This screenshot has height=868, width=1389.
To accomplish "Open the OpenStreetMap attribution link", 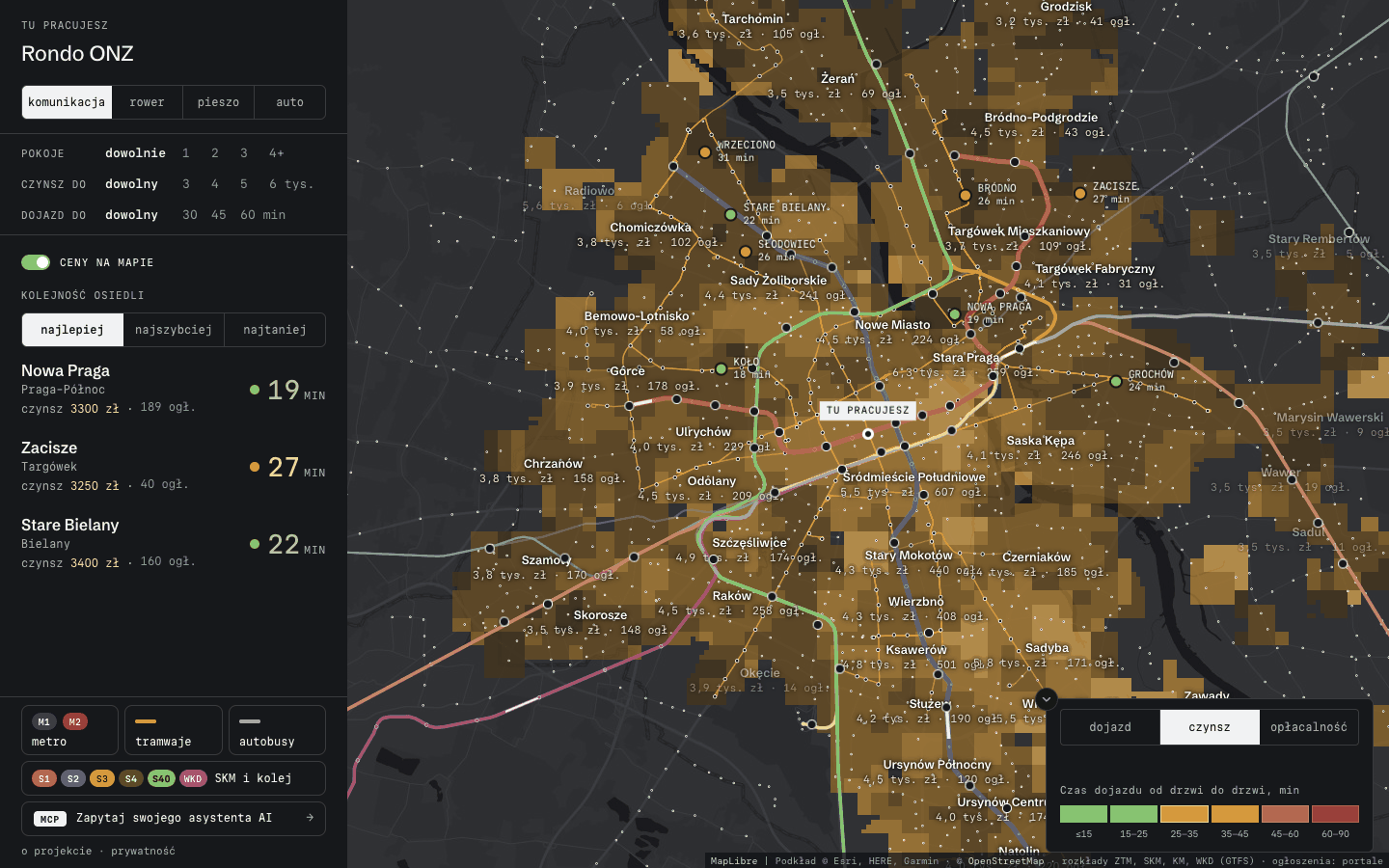I will (x=1006, y=861).
